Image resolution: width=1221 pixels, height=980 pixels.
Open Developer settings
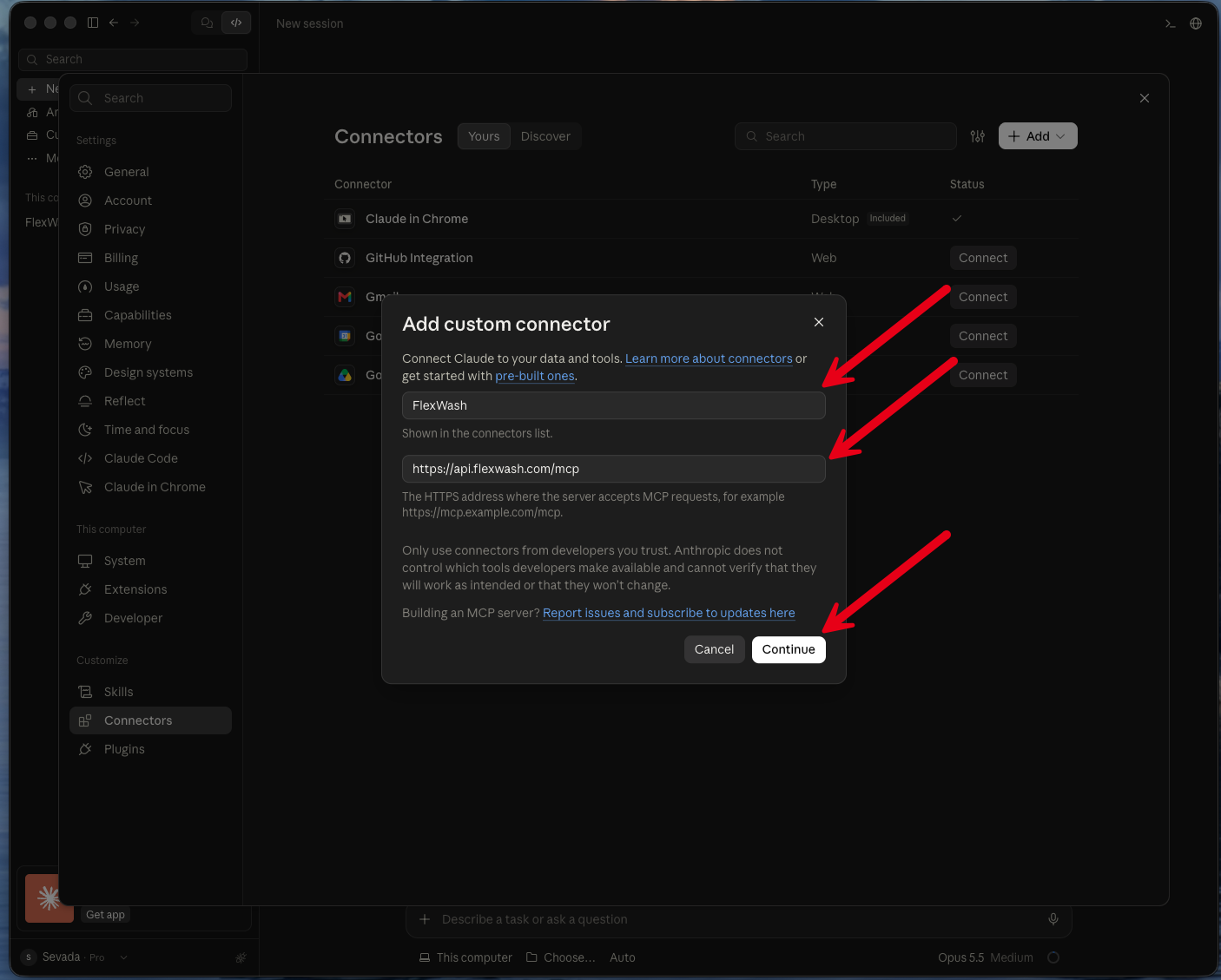150,618
